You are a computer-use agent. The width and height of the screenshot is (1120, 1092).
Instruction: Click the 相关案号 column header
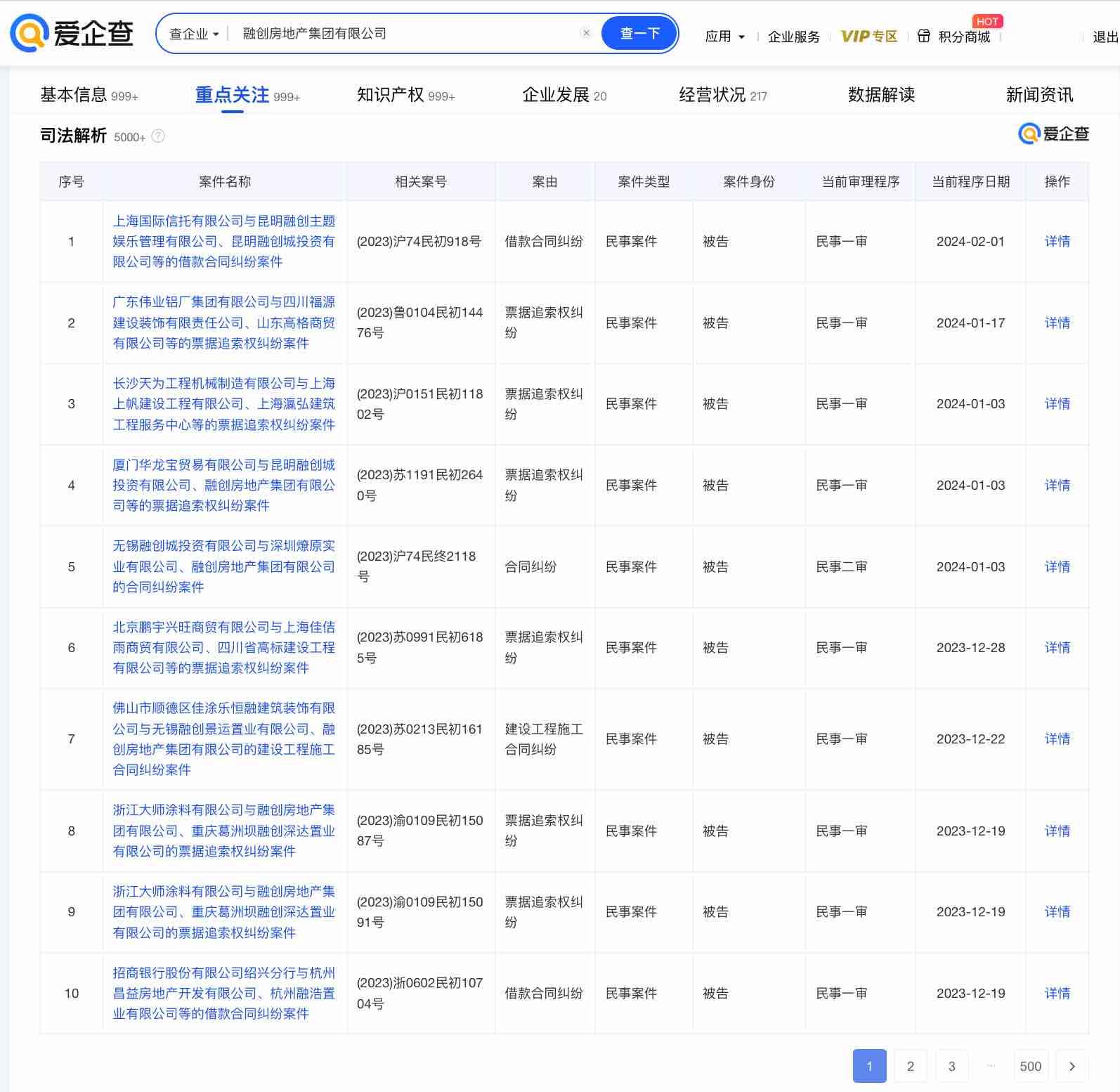pyautogui.click(x=421, y=181)
